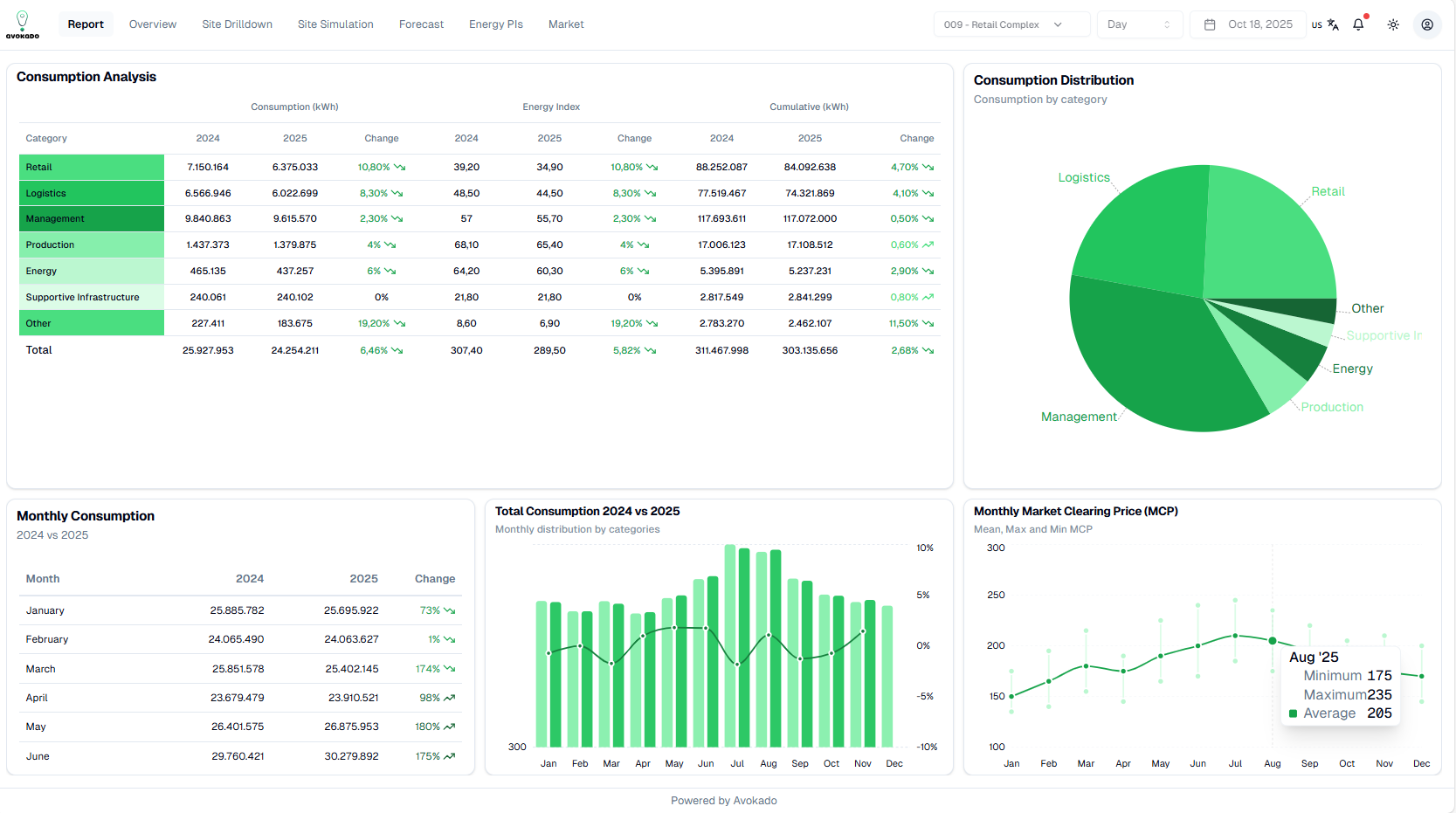Screen dimensions: 1456x813
Task: Click the April change trend-up arrow
Action: 449,698
